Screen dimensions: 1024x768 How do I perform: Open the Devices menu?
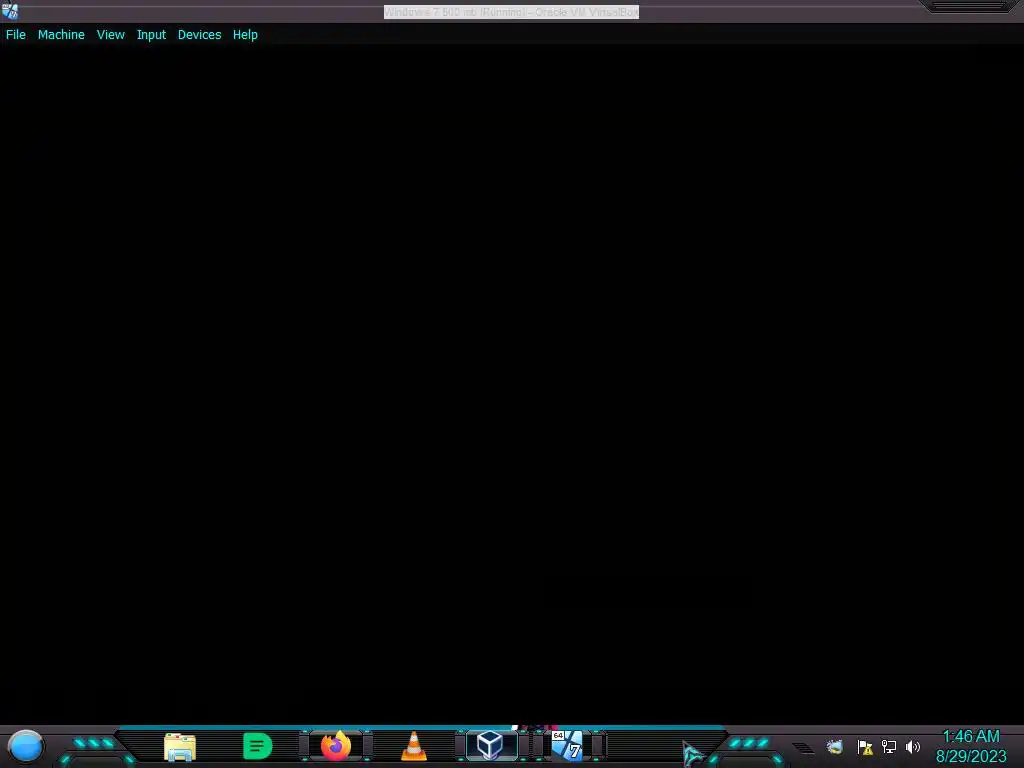point(199,35)
